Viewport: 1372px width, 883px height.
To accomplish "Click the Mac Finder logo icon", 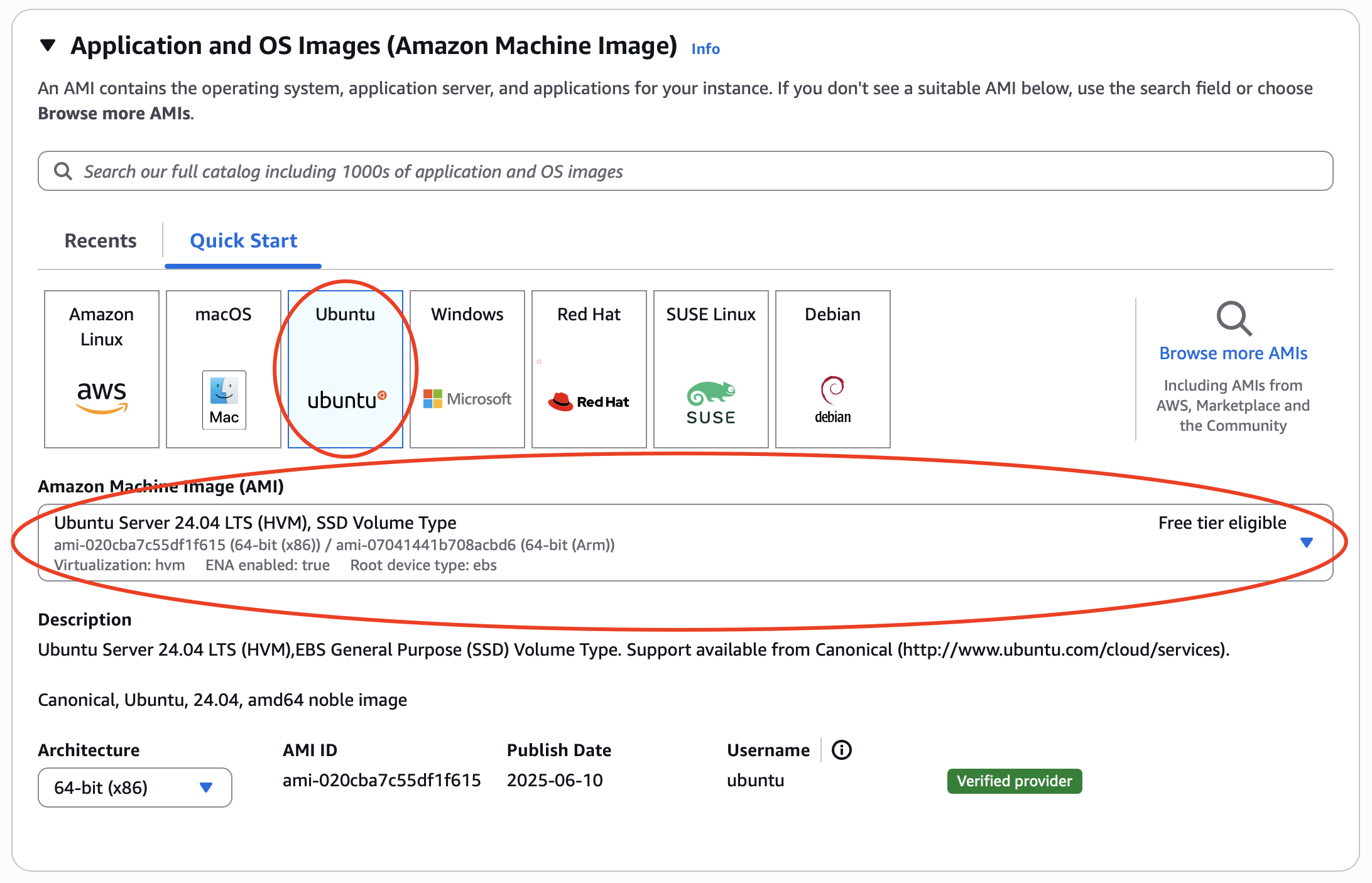I will click(224, 399).
